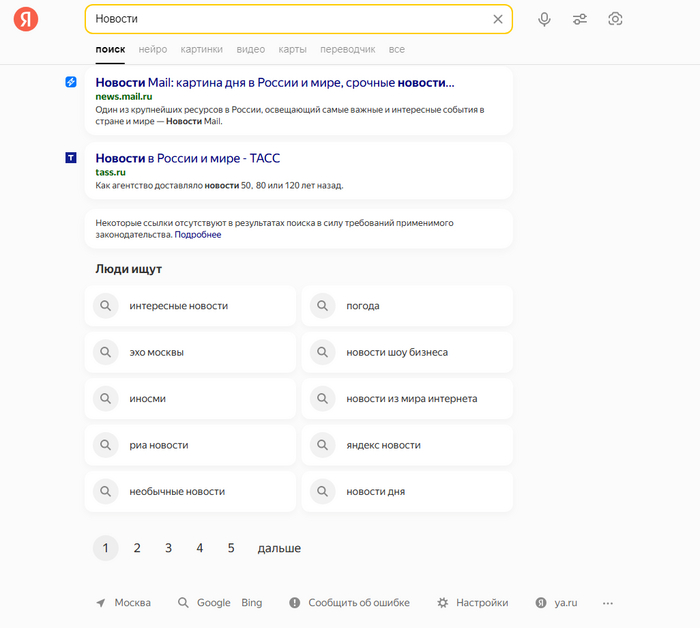This screenshot has height=628, width=700.
Task: Click into the search input field
Action: (x=280, y=19)
